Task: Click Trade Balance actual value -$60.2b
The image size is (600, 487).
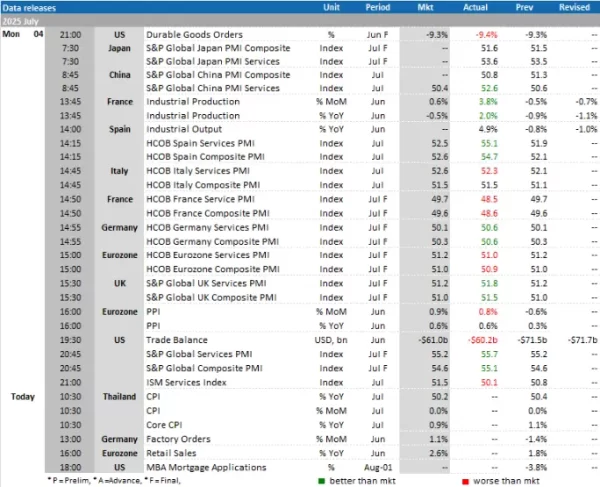Action: pos(483,340)
